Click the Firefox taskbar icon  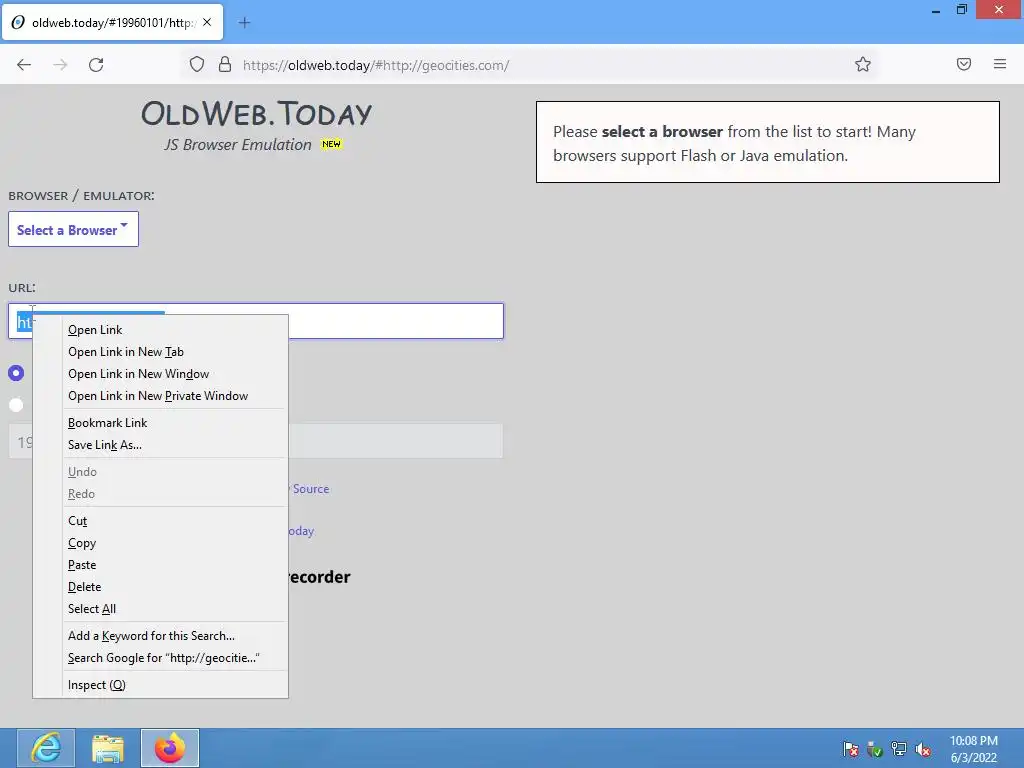pyautogui.click(x=170, y=748)
